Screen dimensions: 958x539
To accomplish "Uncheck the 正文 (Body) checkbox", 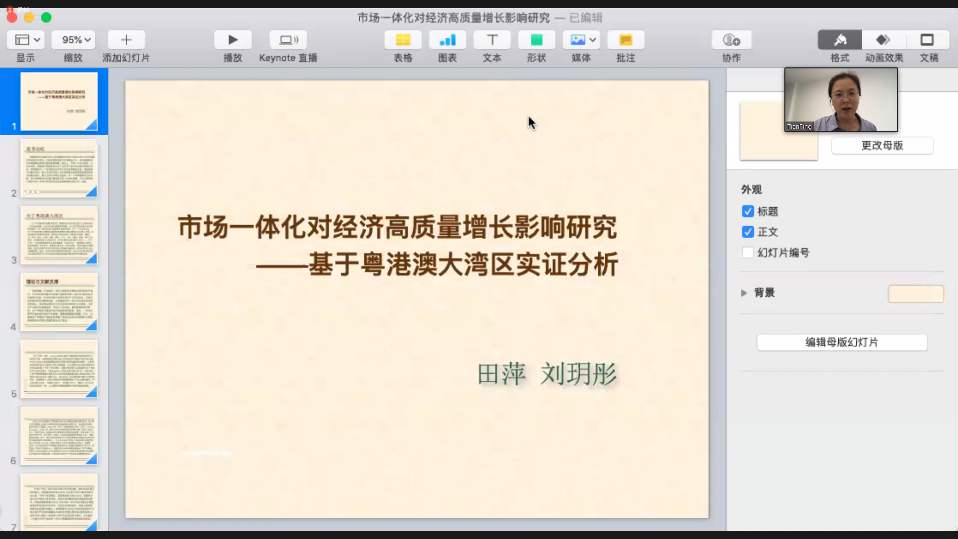I will pyautogui.click(x=748, y=232).
